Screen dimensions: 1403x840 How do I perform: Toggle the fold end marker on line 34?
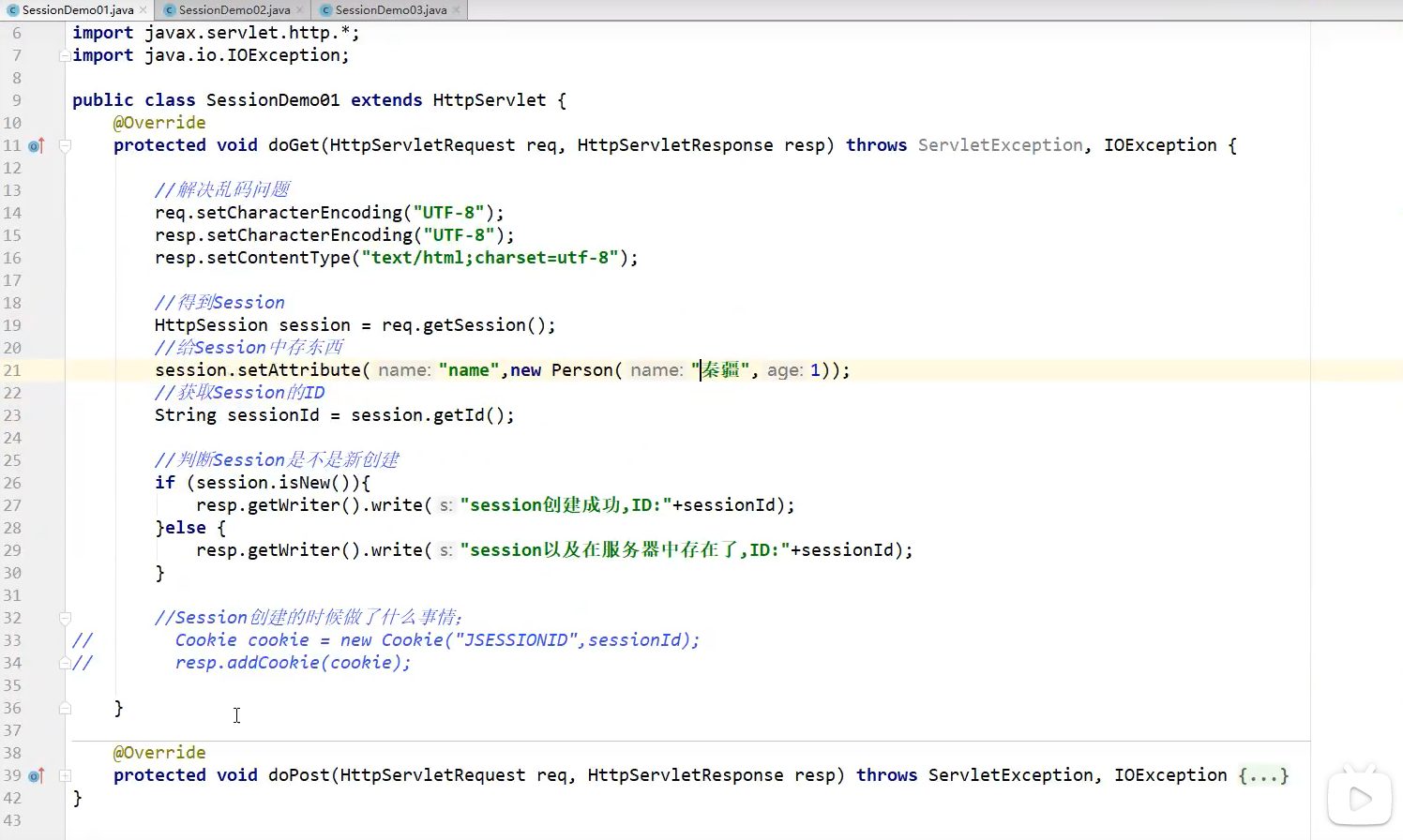[x=65, y=663]
